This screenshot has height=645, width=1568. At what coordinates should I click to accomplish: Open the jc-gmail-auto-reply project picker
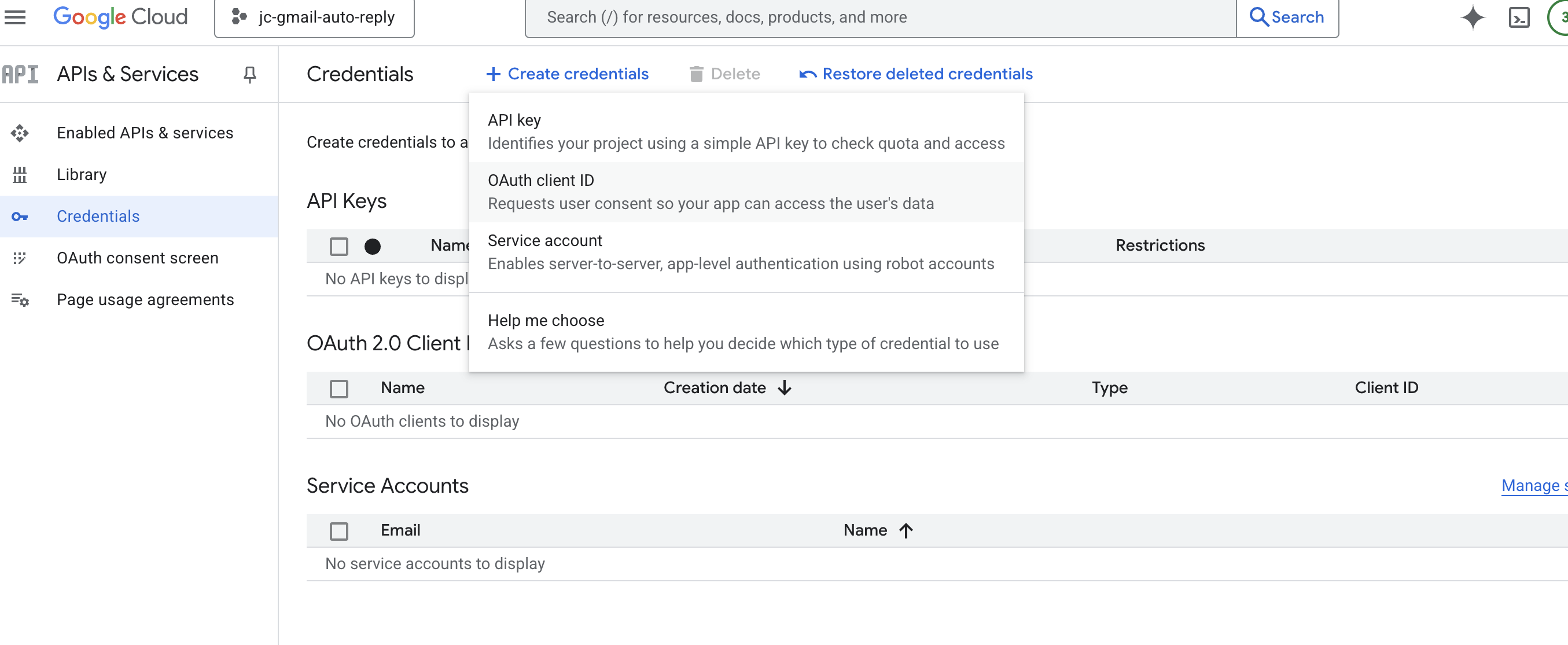(x=314, y=17)
